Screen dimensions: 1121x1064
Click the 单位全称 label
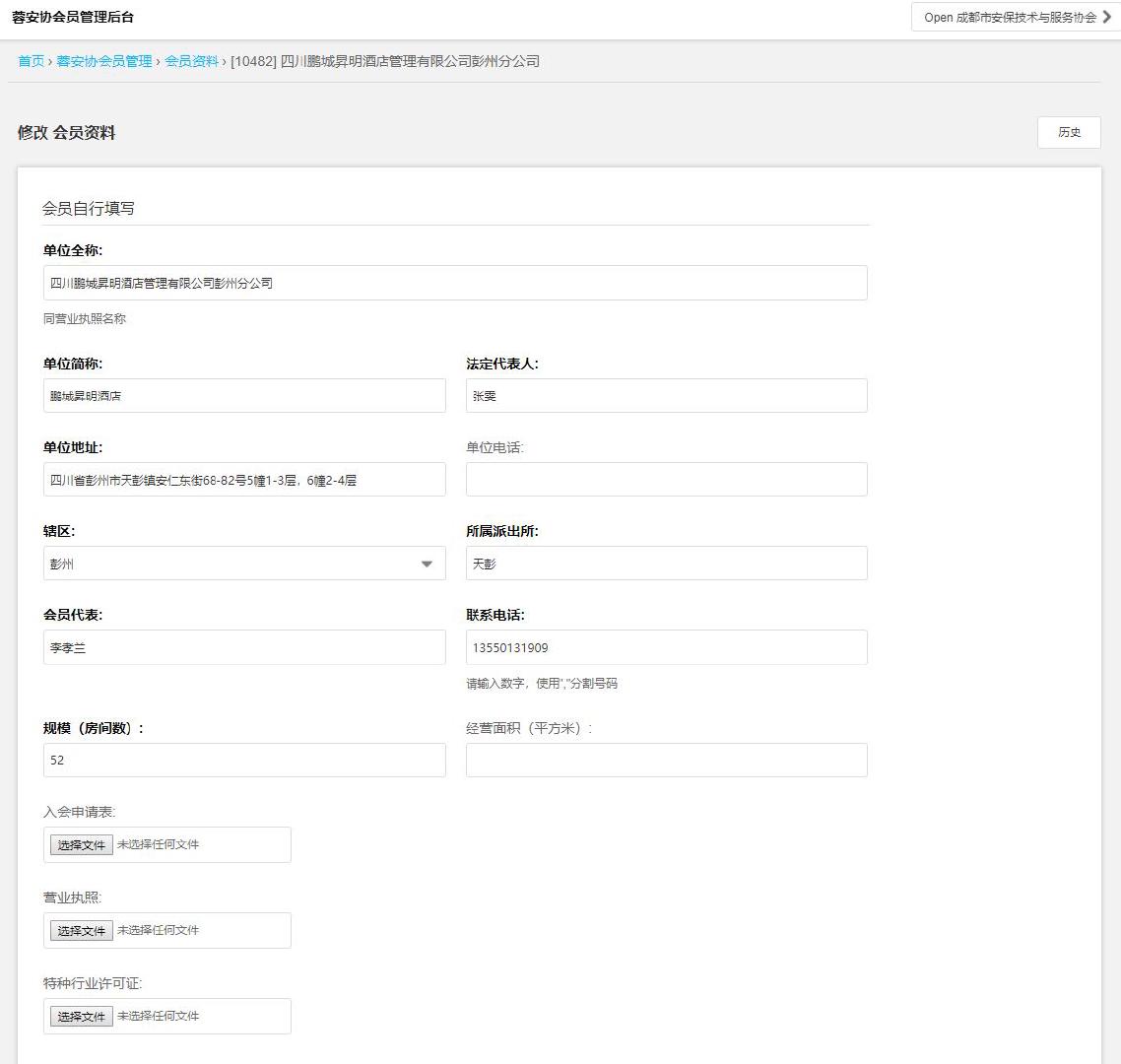(73, 250)
